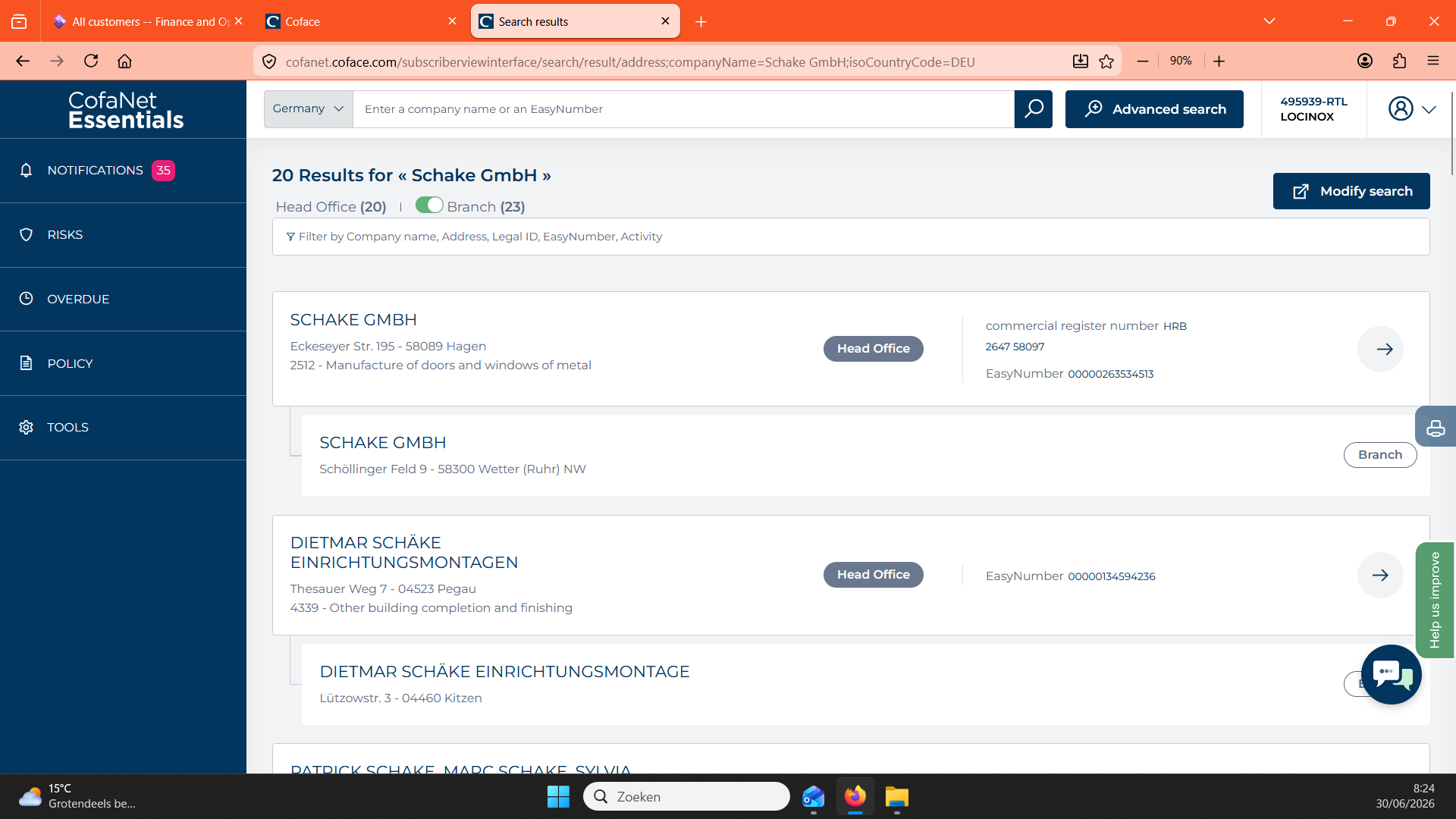
Task: Open File Explorer from the taskbar
Action: click(897, 796)
